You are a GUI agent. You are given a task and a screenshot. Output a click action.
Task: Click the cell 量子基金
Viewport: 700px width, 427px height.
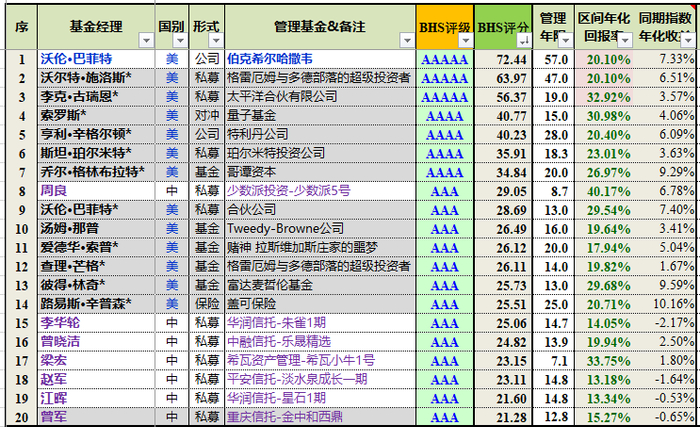[320, 115]
